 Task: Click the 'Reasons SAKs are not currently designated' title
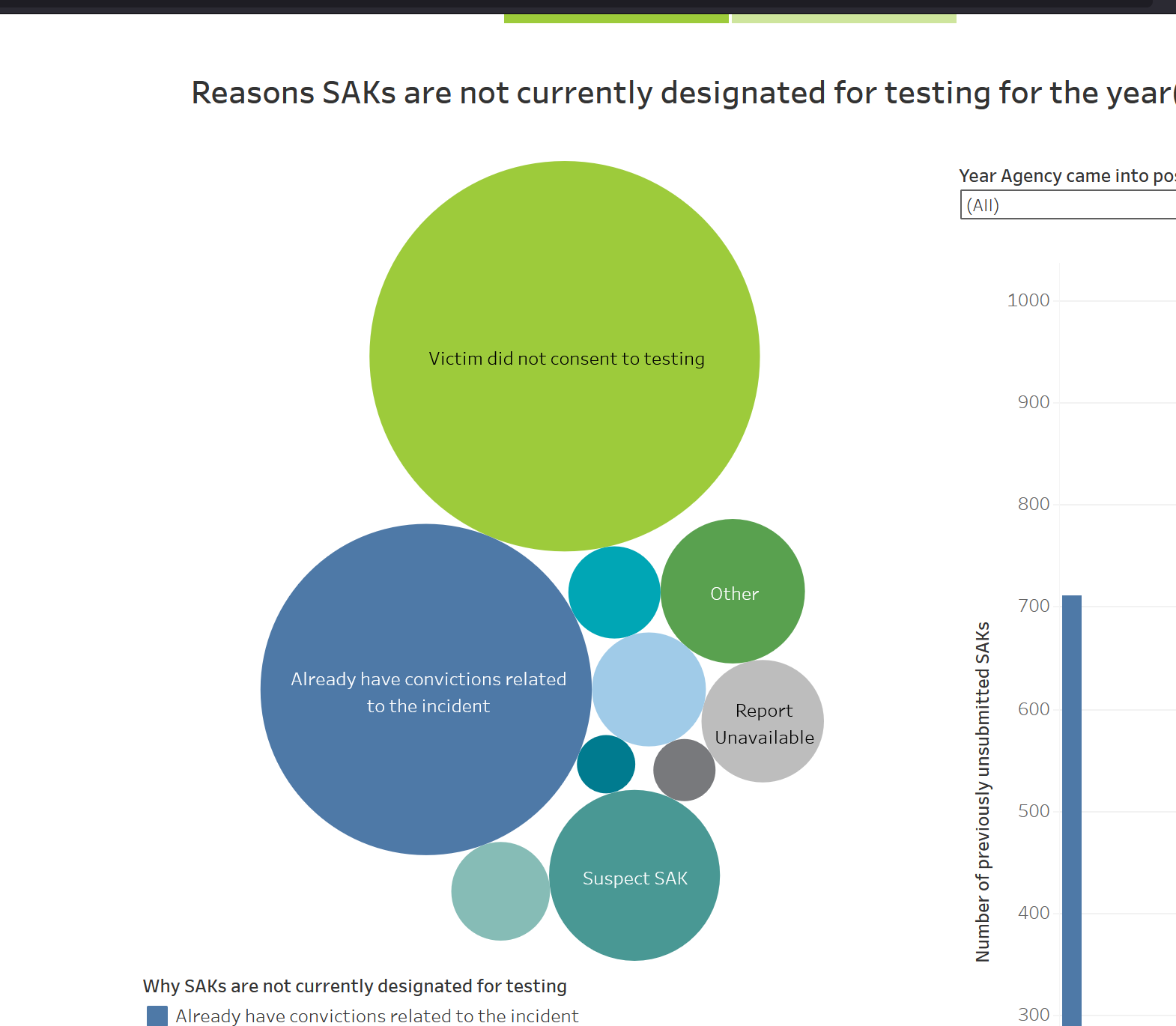(x=682, y=93)
